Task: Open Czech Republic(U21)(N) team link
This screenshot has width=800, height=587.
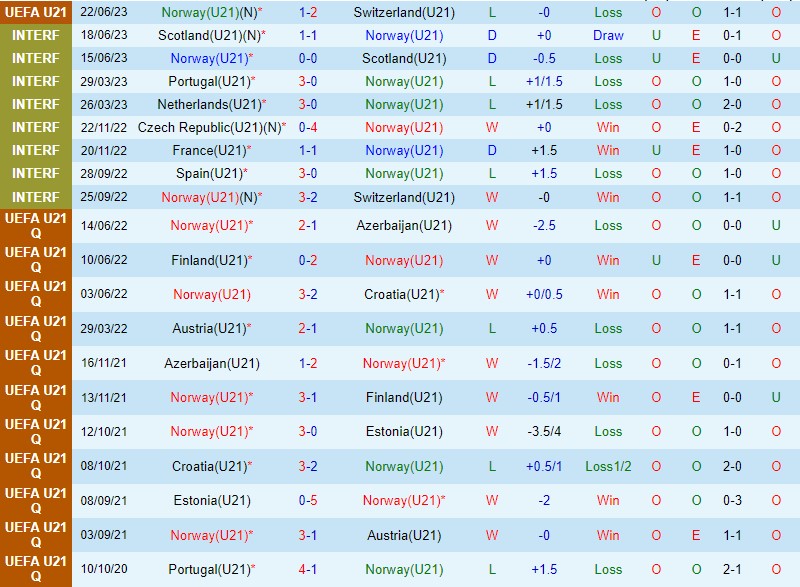Action: pos(212,127)
